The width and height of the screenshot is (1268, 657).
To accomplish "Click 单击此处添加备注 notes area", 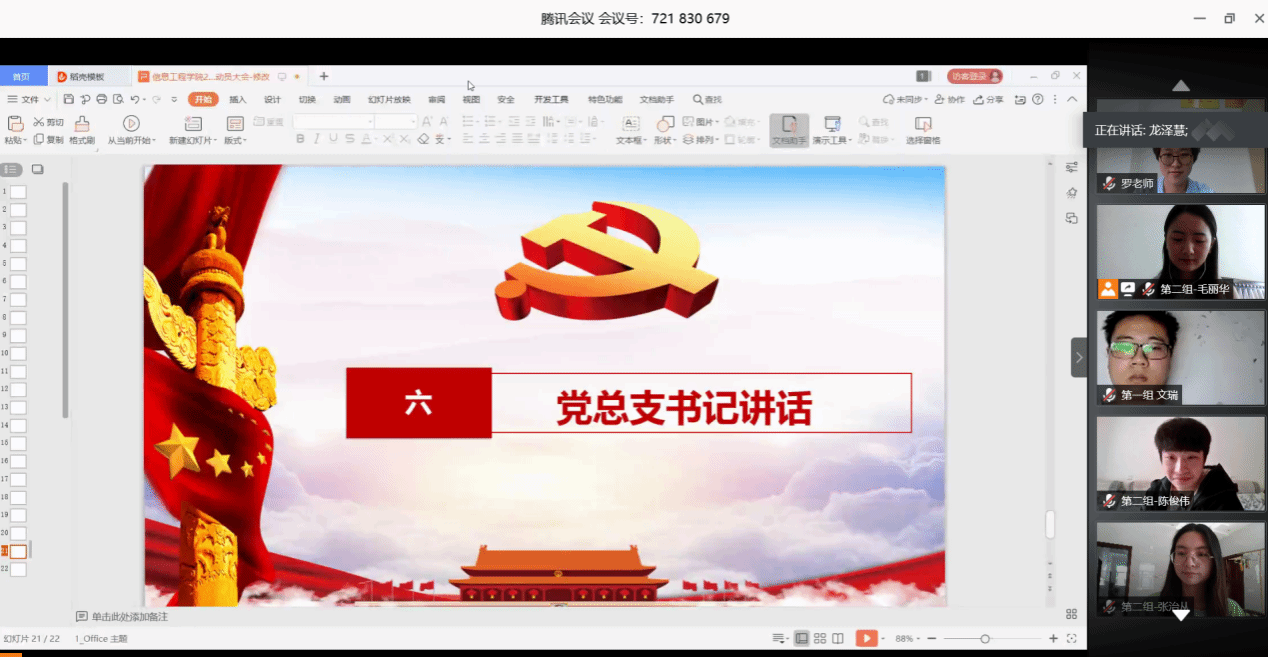I will [130, 617].
